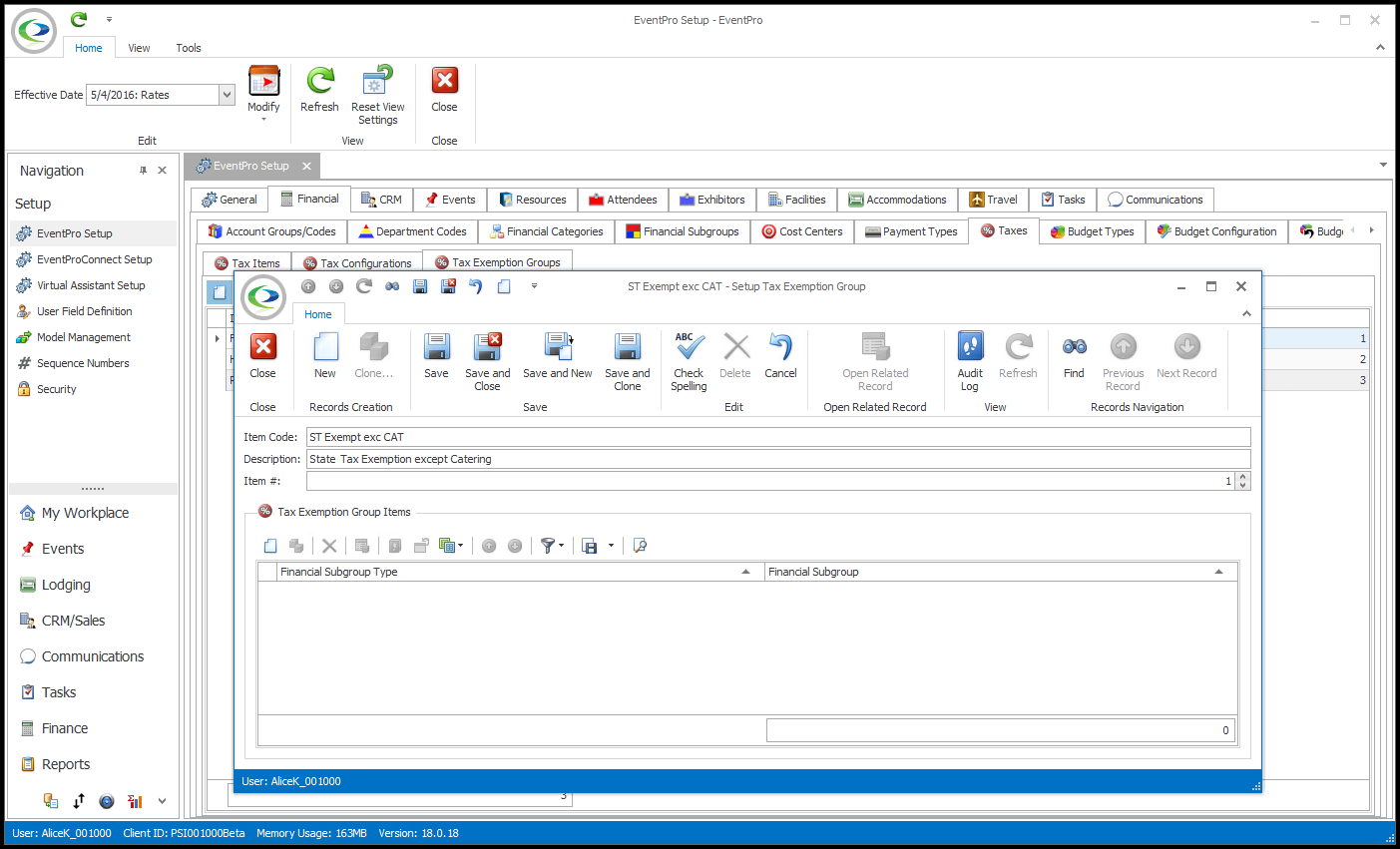Sort by Financial Subgroup column header
The width and height of the screenshot is (1400, 849).
(x=1000, y=572)
